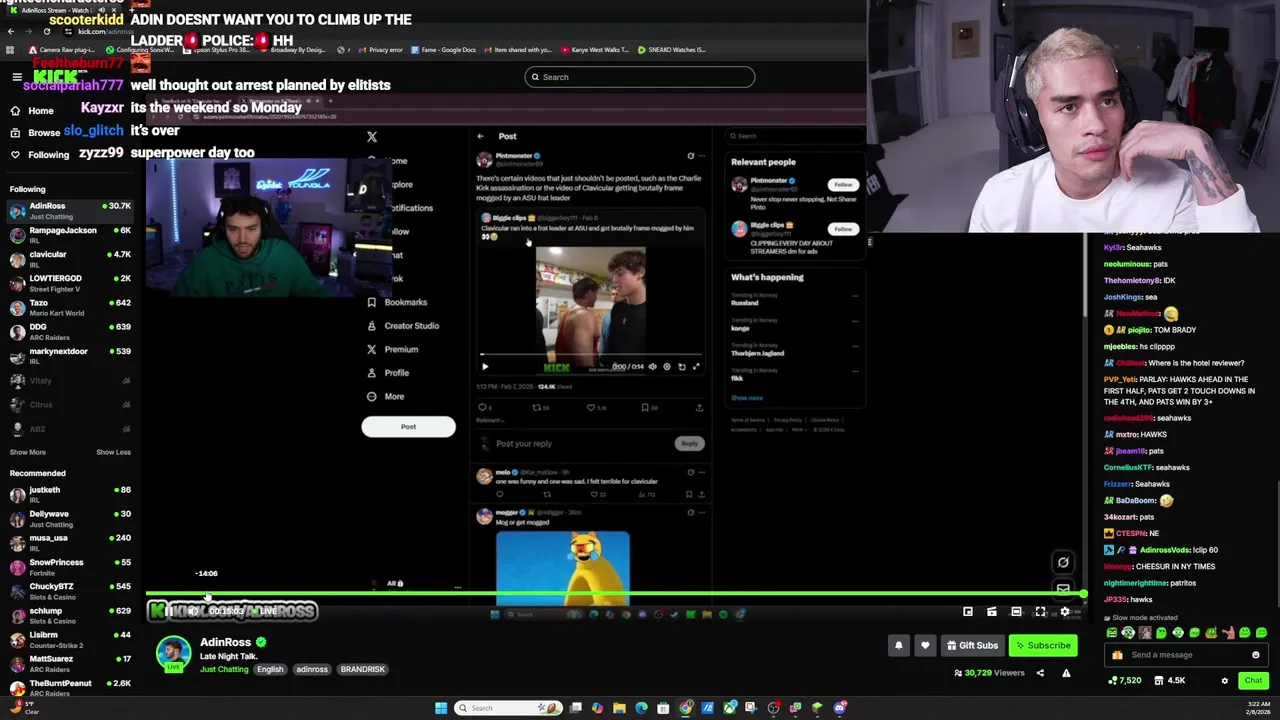Open the Gift Subs button

click(972, 645)
